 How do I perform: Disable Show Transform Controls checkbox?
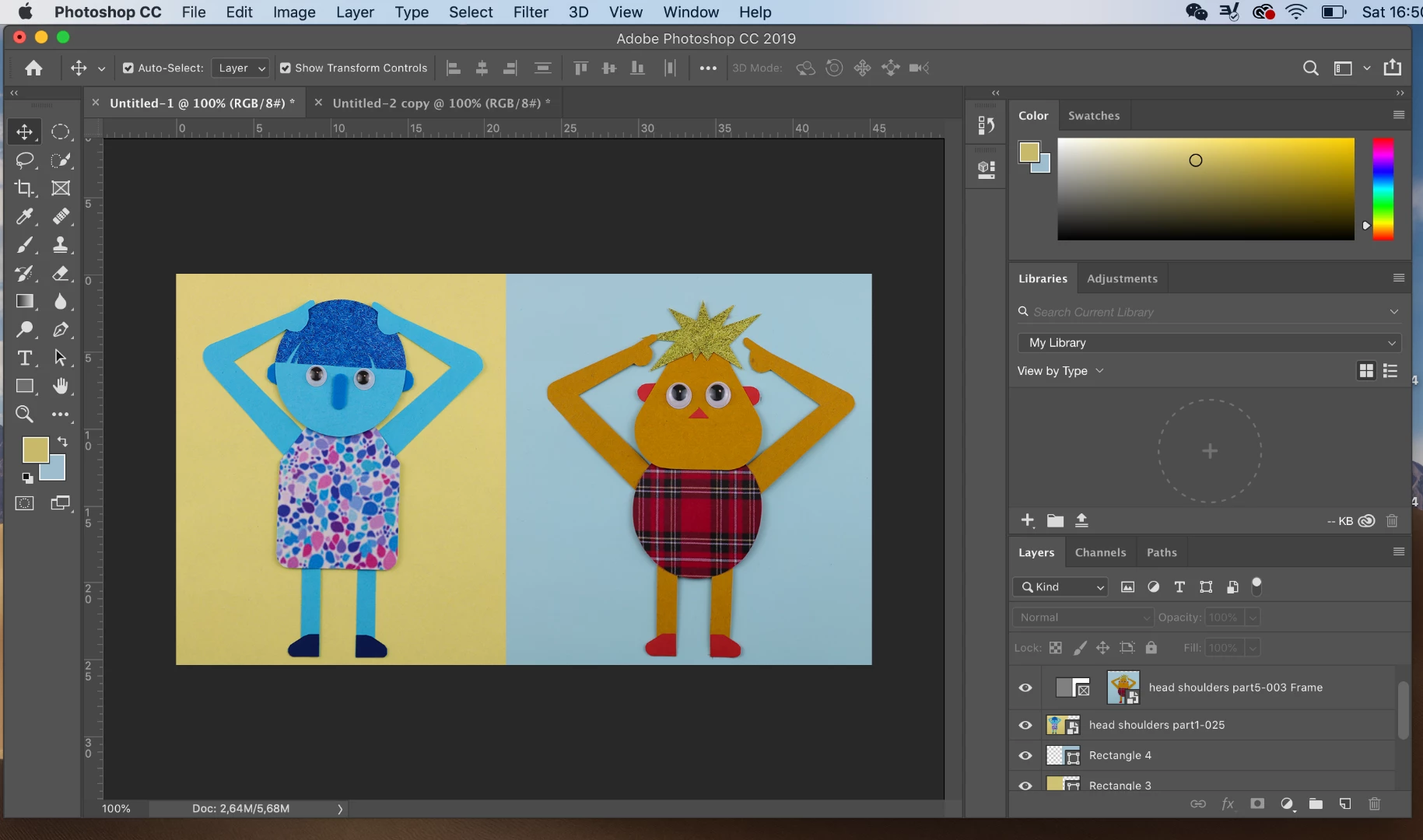(x=286, y=68)
